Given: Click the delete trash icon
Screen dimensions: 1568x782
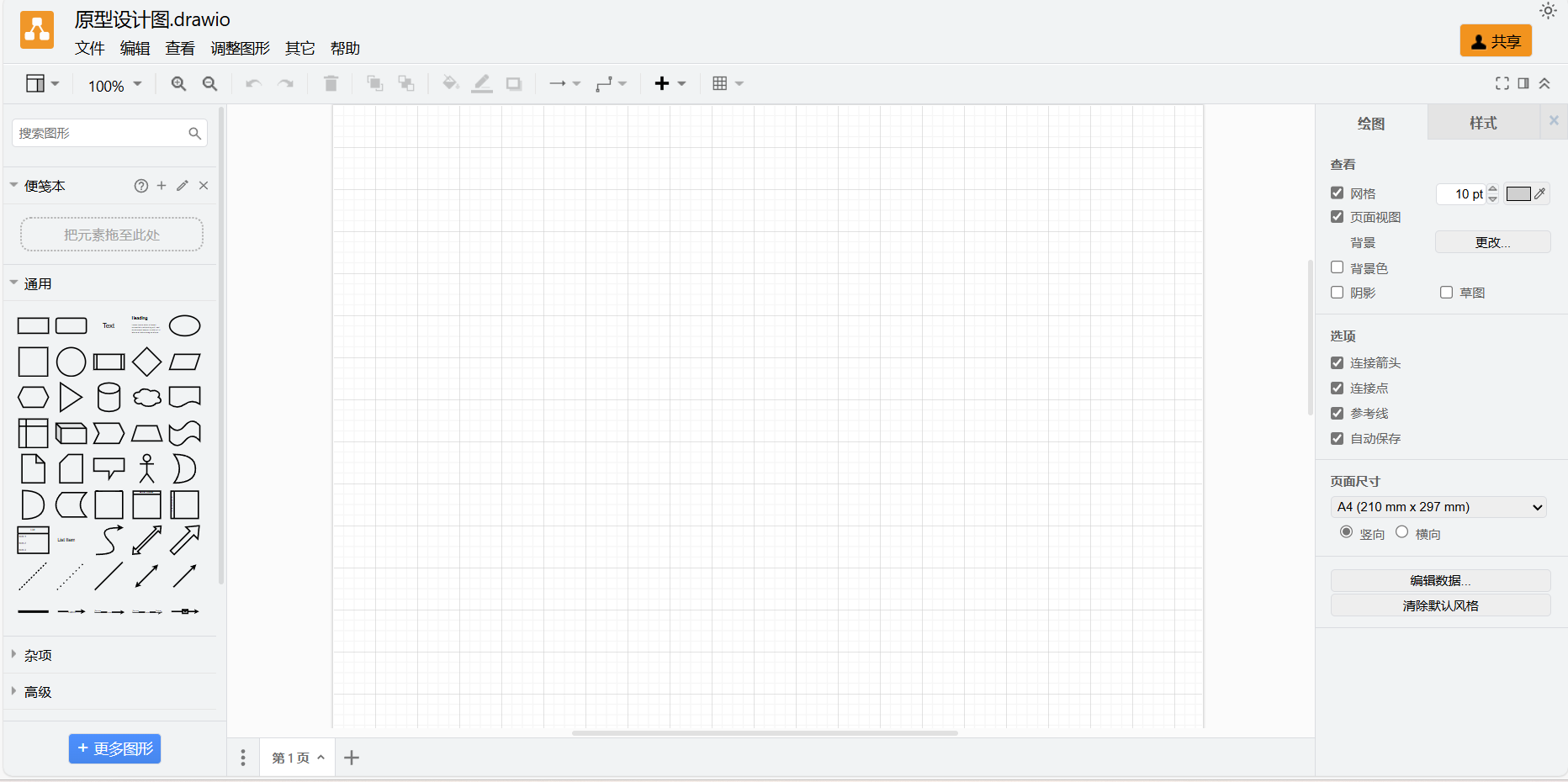Looking at the screenshot, I should tap(331, 83).
